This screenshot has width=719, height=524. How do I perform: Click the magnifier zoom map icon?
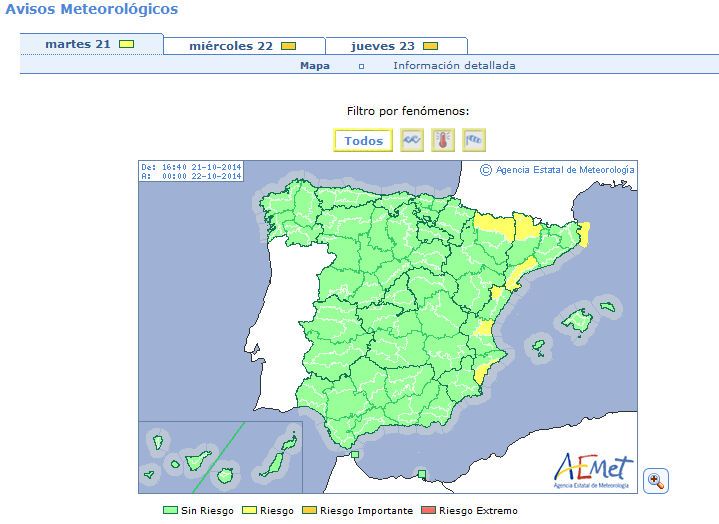(x=656, y=481)
